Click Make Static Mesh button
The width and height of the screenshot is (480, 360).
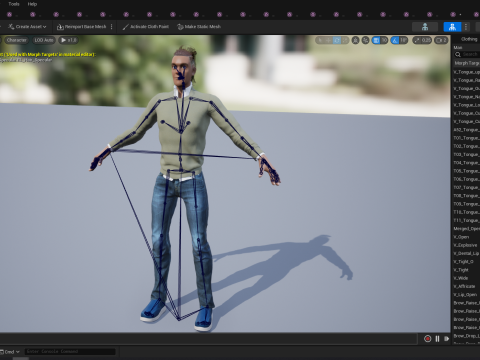199,27
